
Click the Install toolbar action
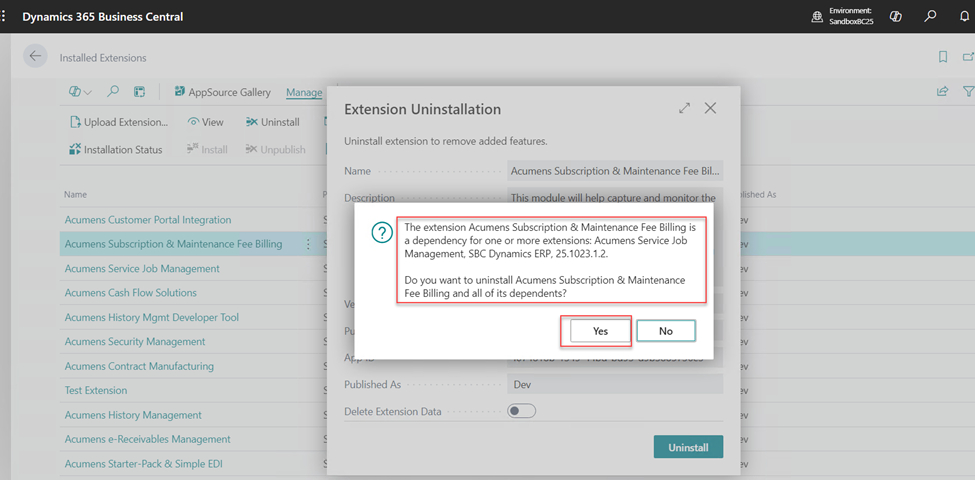[207, 149]
